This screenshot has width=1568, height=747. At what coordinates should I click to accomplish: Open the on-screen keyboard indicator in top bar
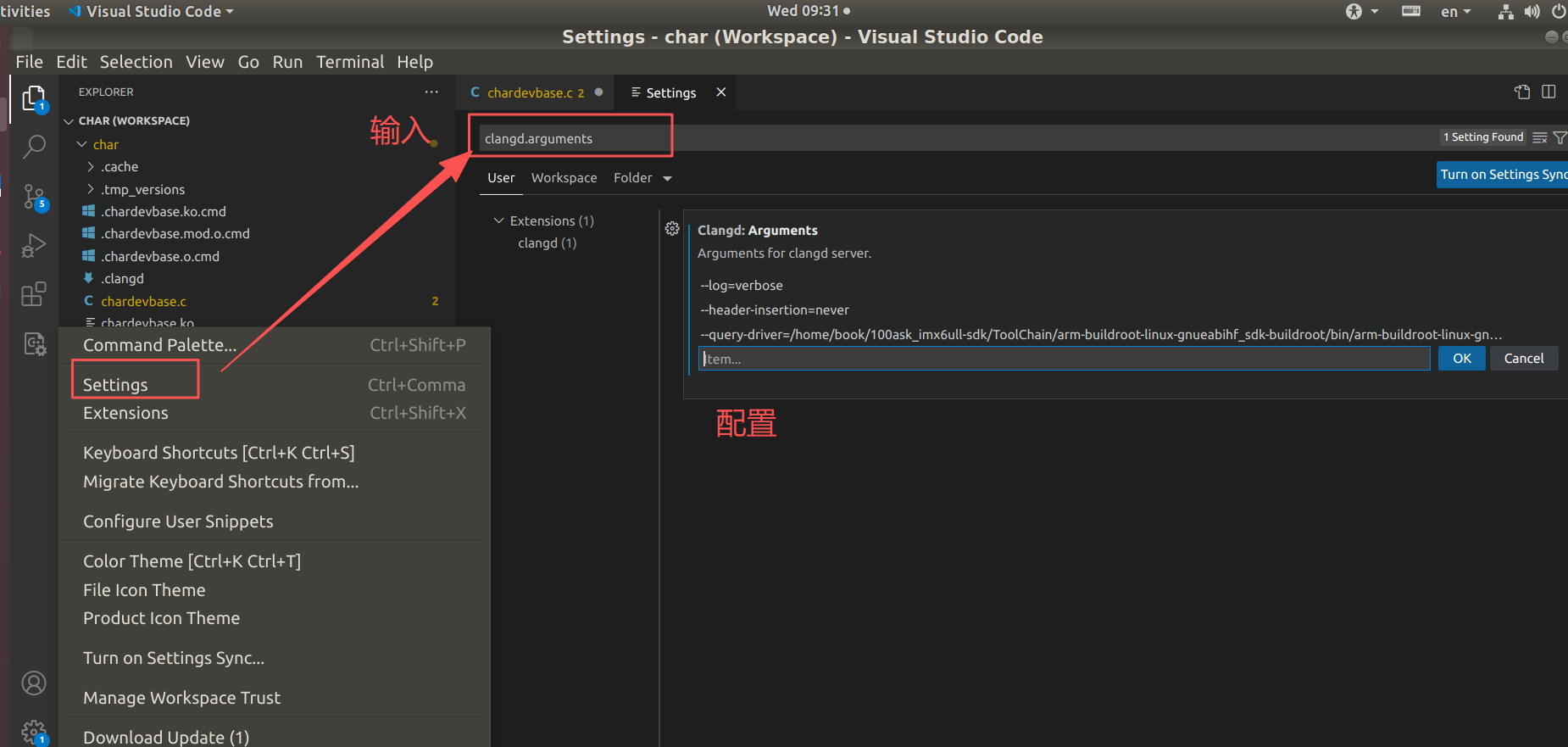[x=1411, y=11]
